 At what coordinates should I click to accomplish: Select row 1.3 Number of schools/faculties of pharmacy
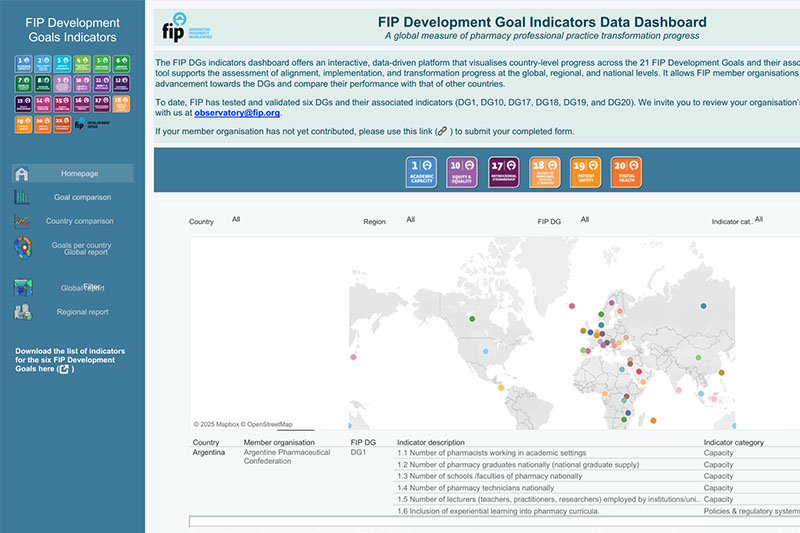pos(489,476)
